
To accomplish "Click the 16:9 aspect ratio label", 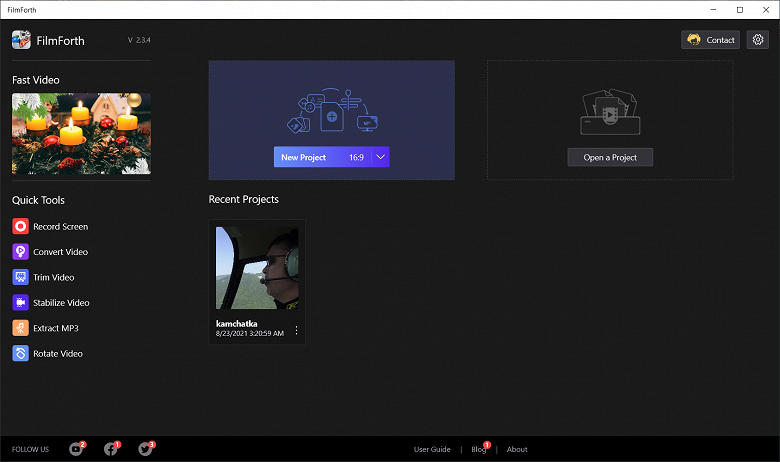I will tap(356, 158).
